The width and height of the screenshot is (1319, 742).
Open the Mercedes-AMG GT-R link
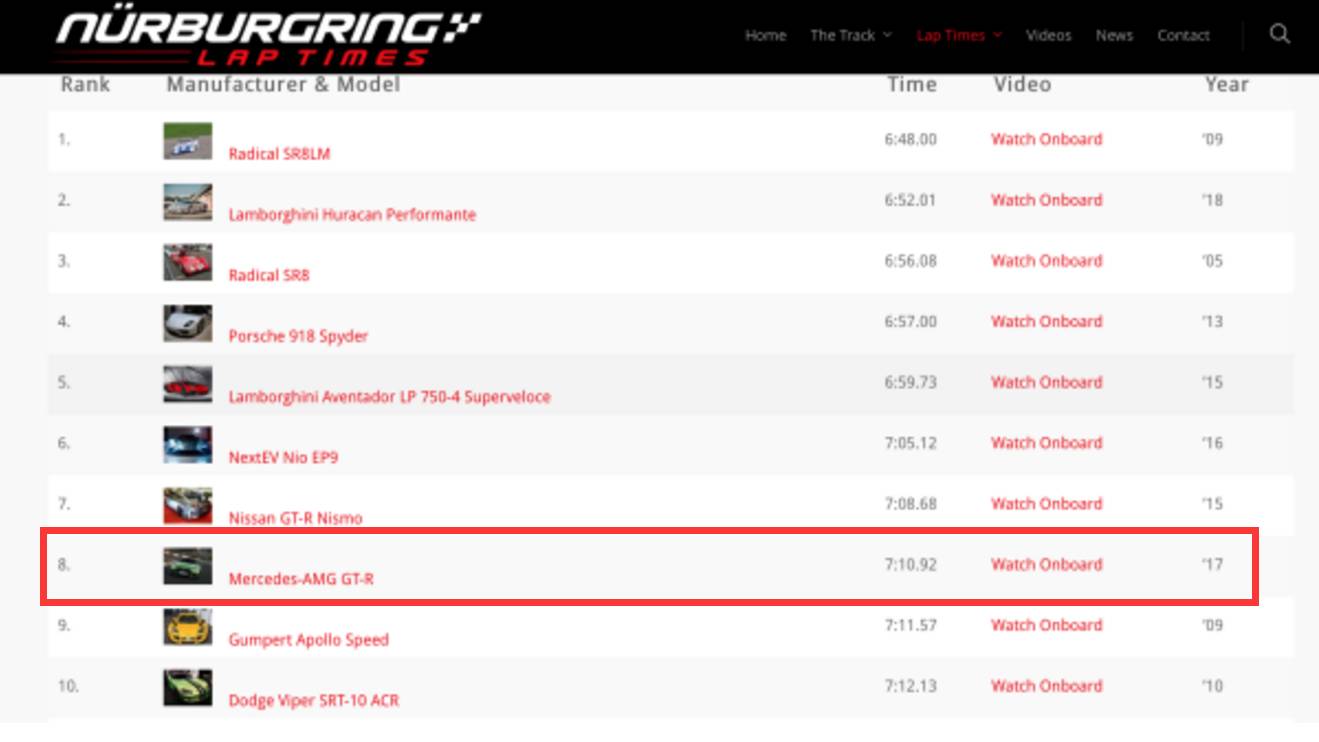(x=301, y=579)
